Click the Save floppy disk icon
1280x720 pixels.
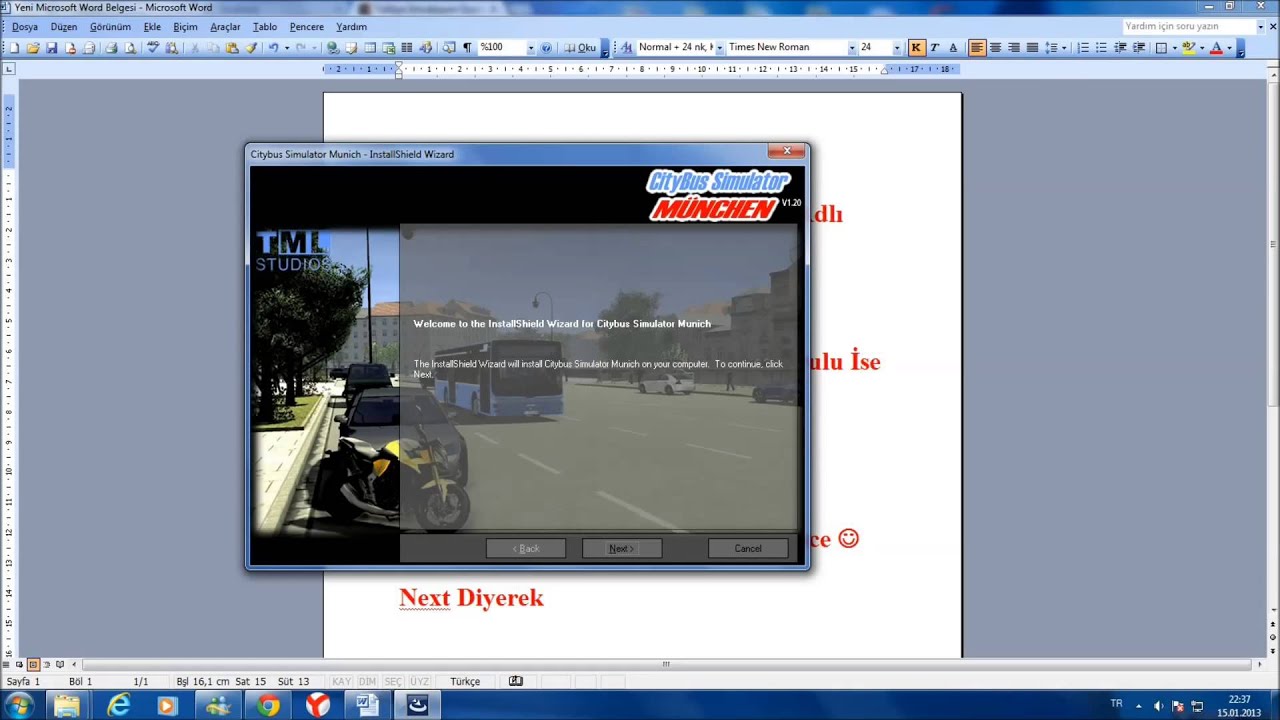click(52, 47)
